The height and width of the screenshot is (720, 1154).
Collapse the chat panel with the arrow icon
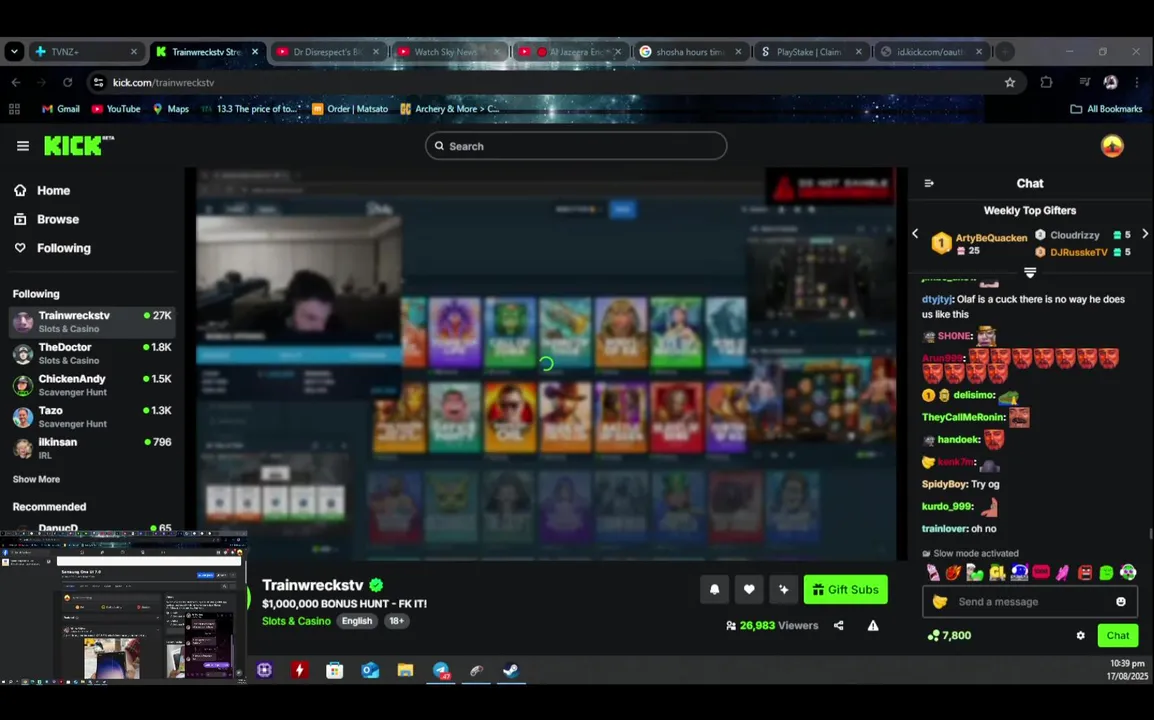click(x=929, y=183)
